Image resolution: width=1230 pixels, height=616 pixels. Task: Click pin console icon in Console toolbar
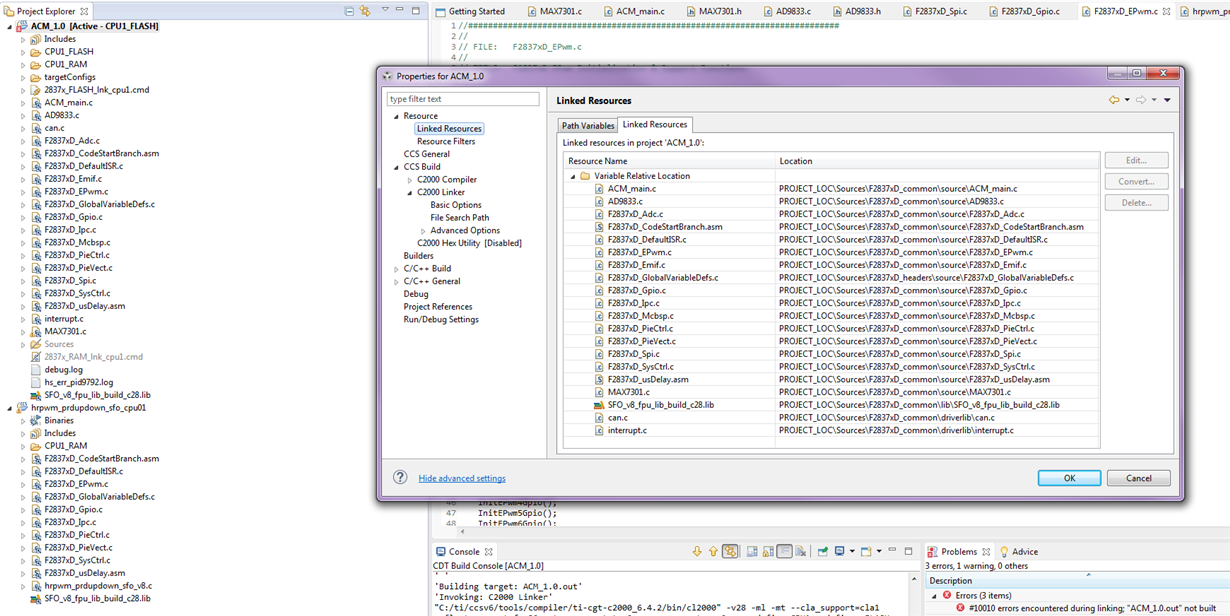823,551
